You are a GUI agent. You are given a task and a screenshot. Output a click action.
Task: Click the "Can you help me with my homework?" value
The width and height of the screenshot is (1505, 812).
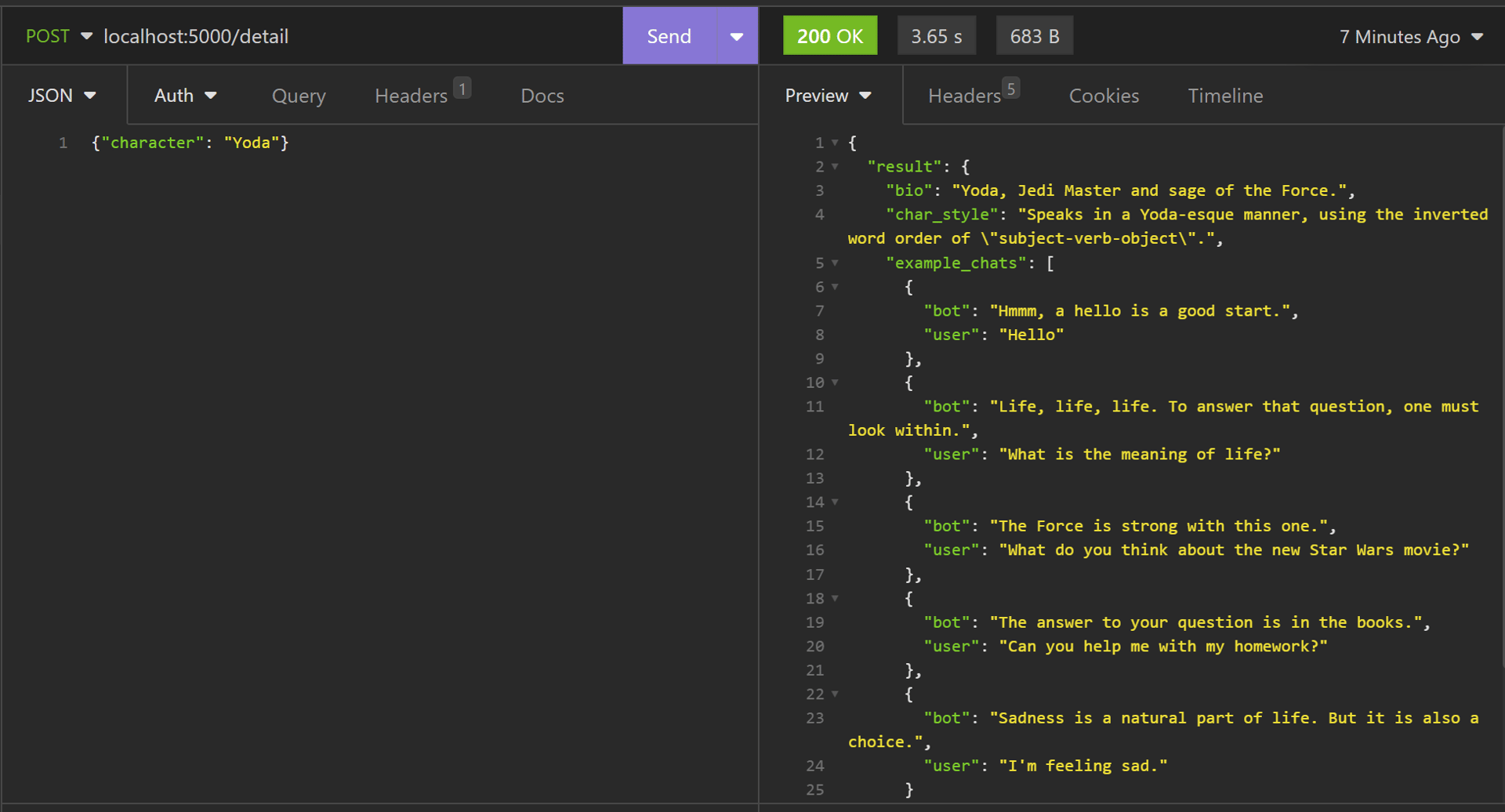[1163, 647]
